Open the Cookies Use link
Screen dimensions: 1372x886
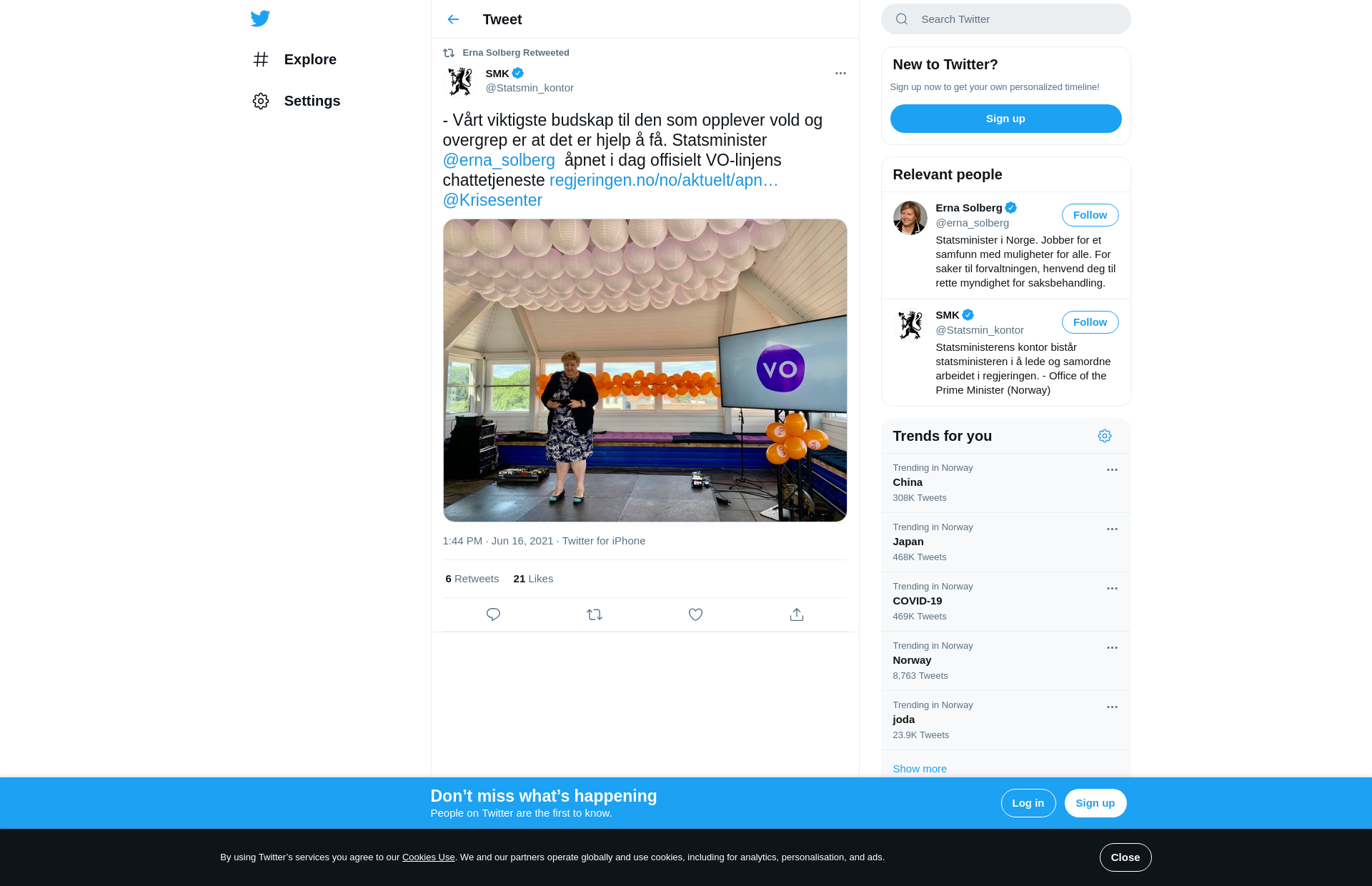click(x=428, y=857)
